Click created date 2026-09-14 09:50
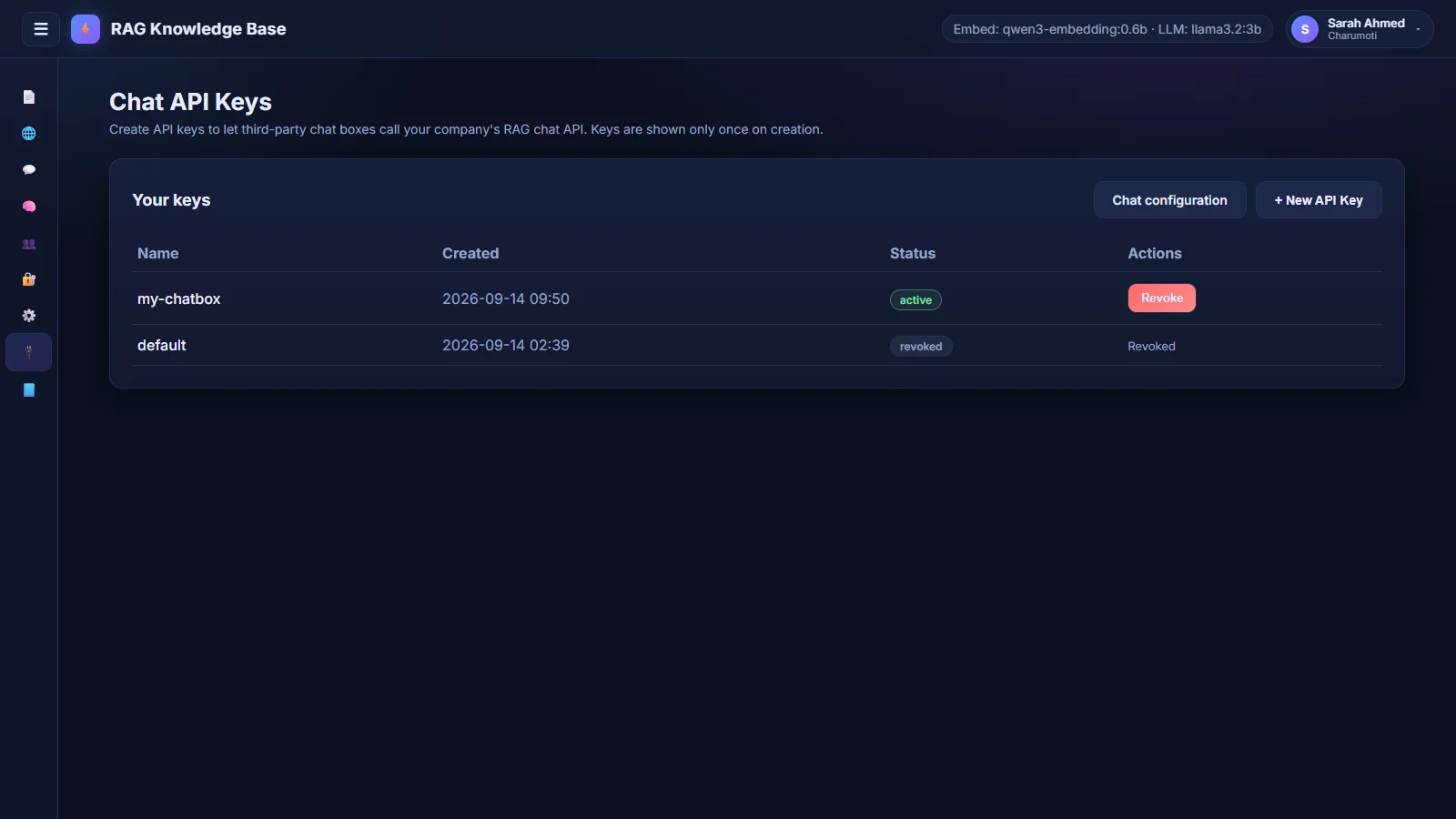The image size is (1456, 819). pos(506,298)
